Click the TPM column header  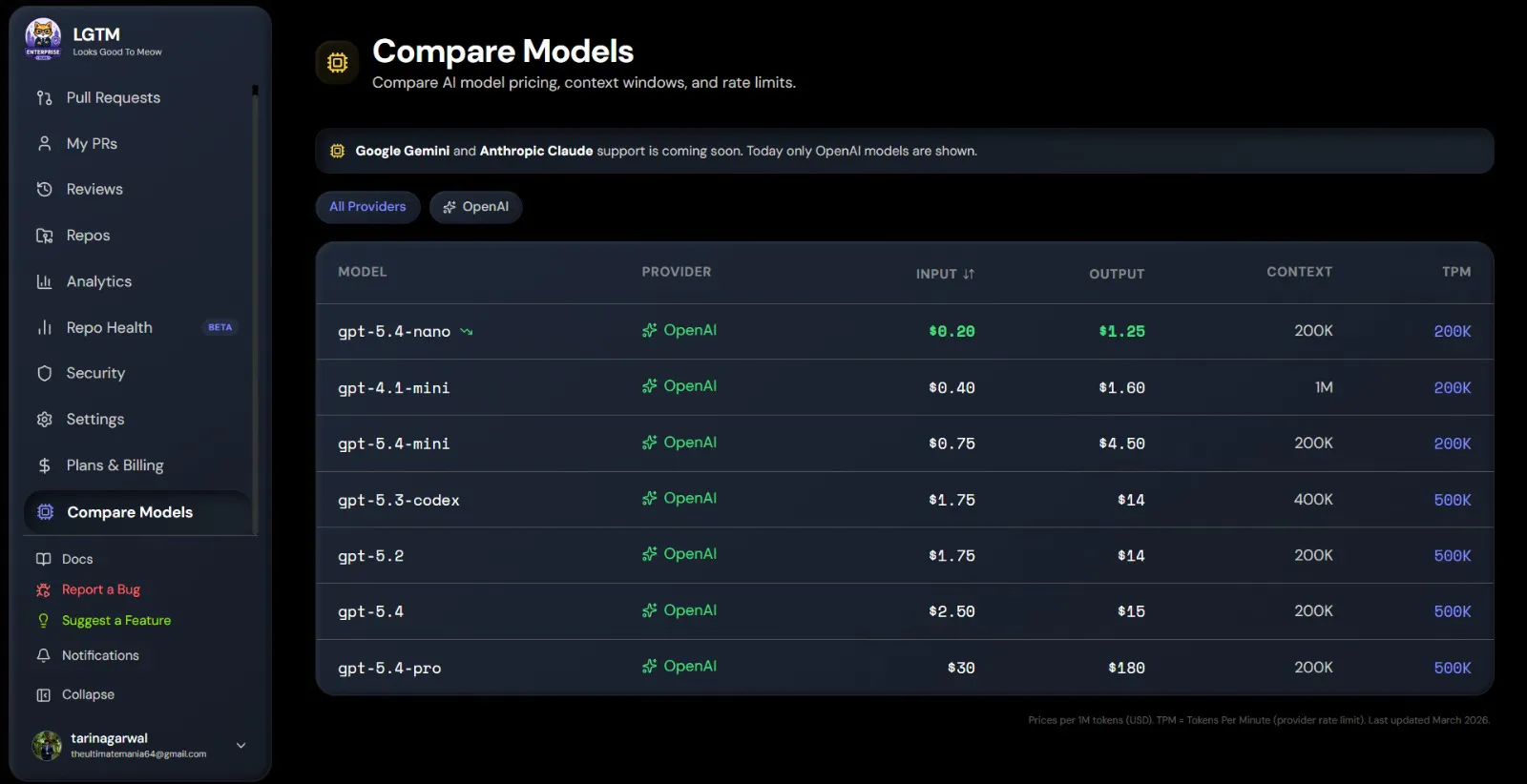point(1456,272)
